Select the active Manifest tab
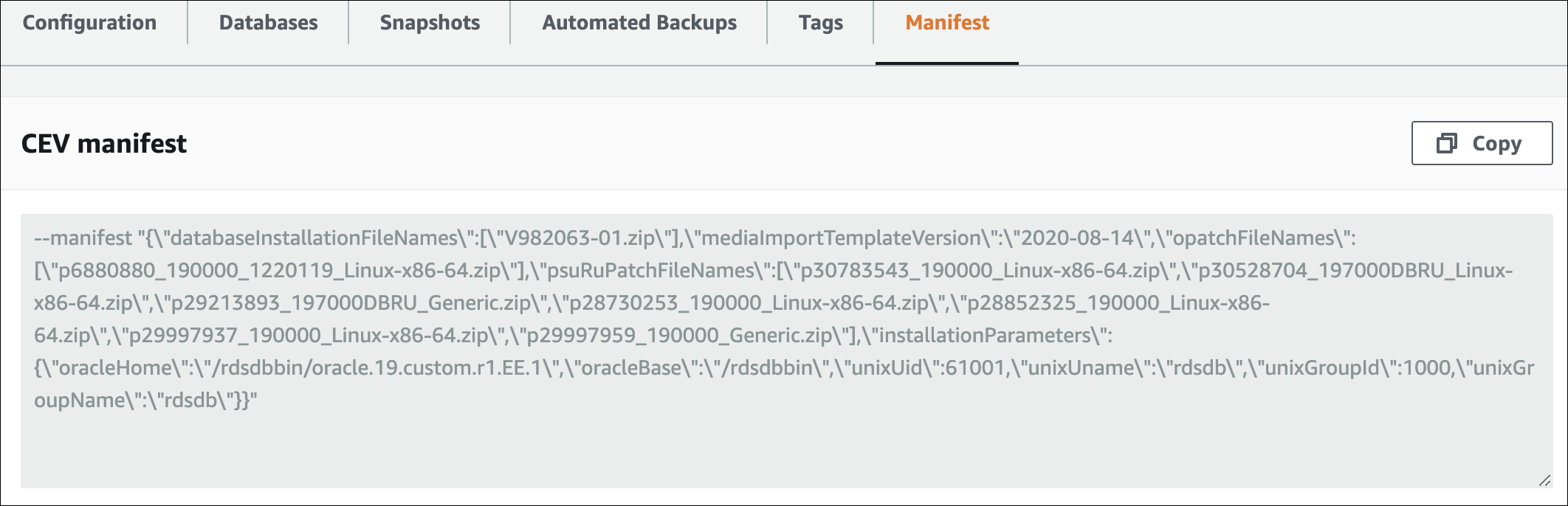This screenshot has width=1568, height=506. pos(947,23)
